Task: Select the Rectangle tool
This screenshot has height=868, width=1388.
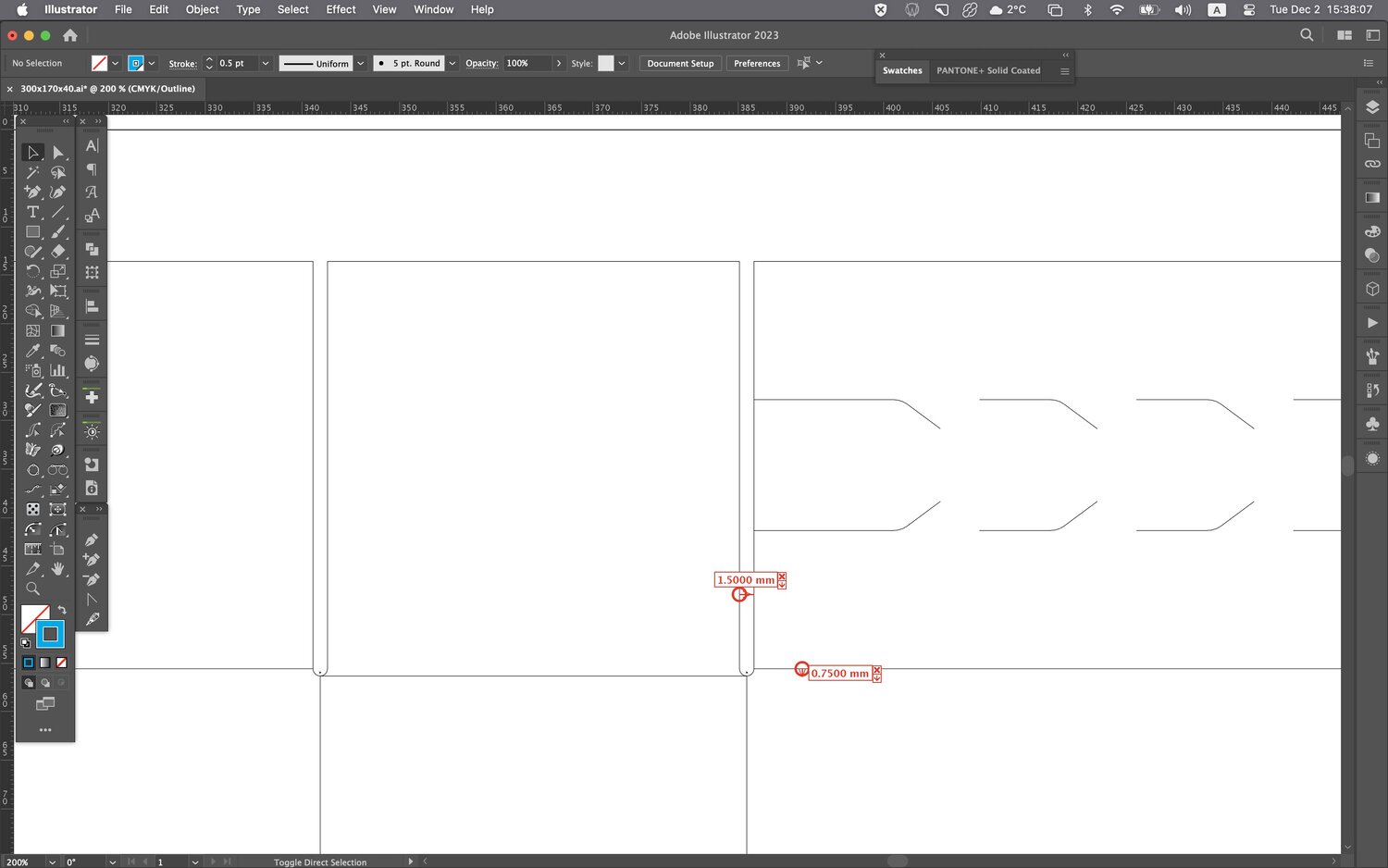Action: pyautogui.click(x=33, y=232)
